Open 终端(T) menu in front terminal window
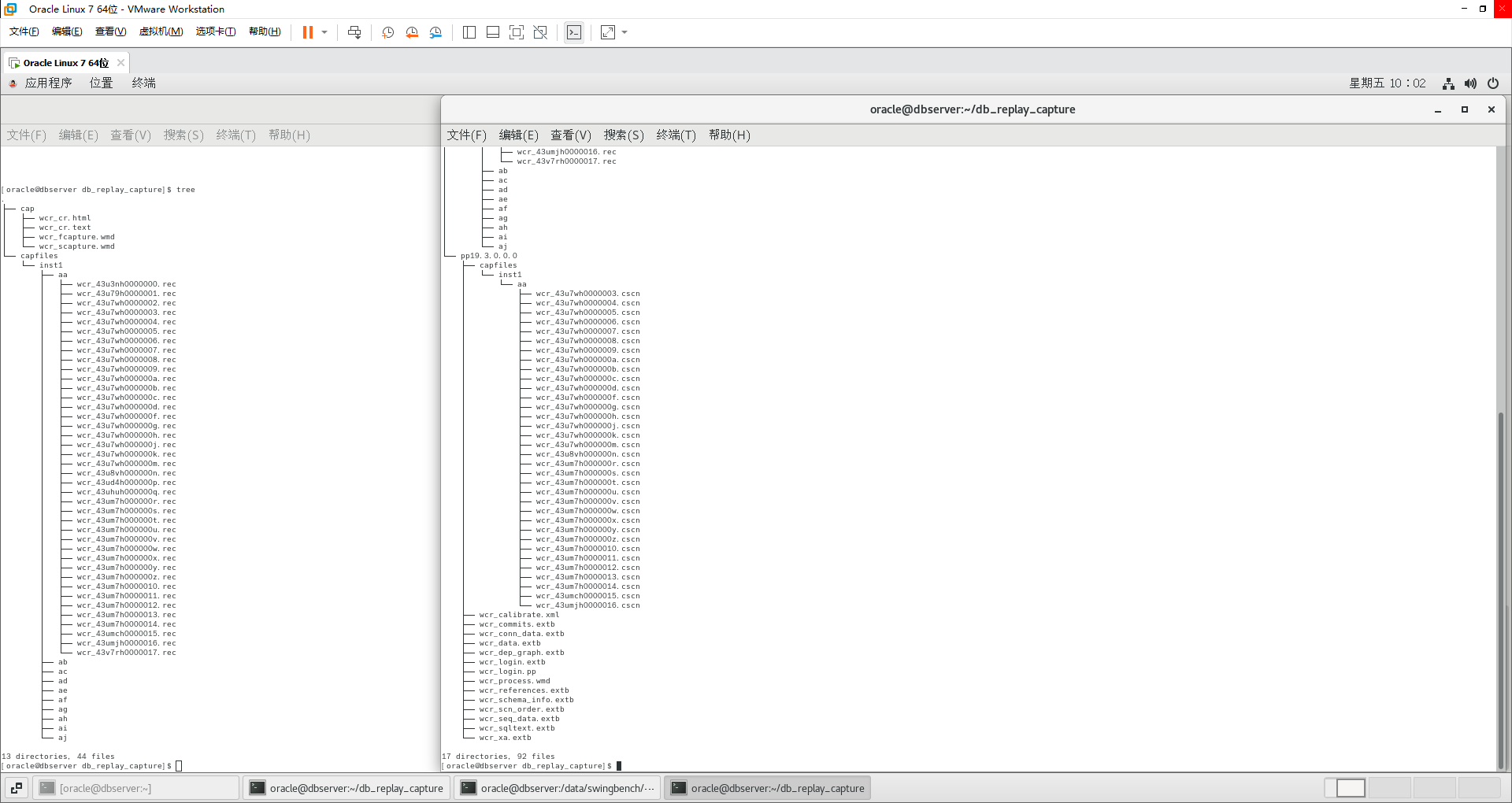Viewport: 1512px width, 803px height. (676, 135)
